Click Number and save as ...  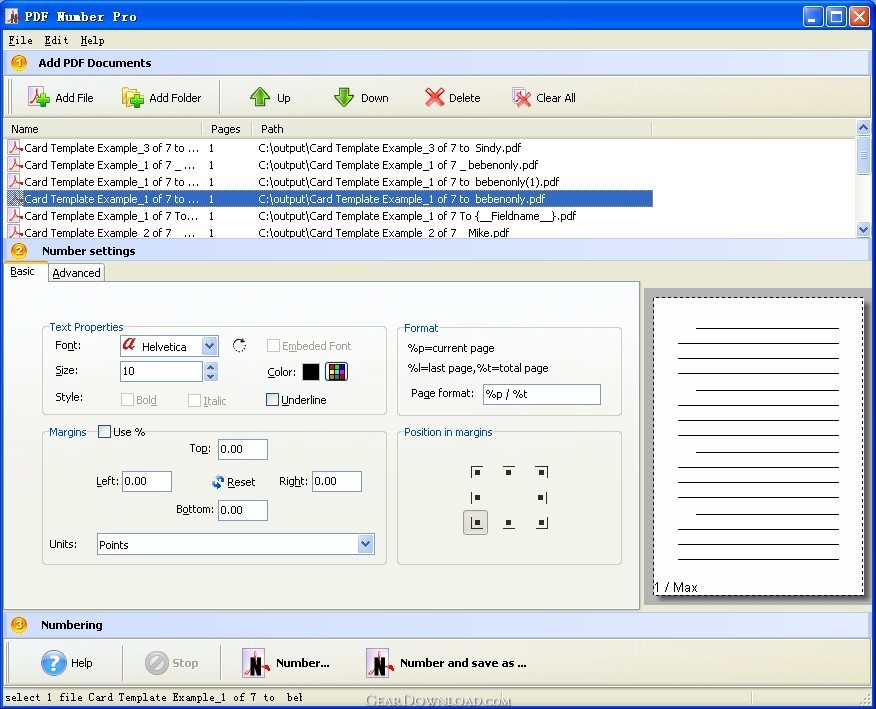pos(446,663)
